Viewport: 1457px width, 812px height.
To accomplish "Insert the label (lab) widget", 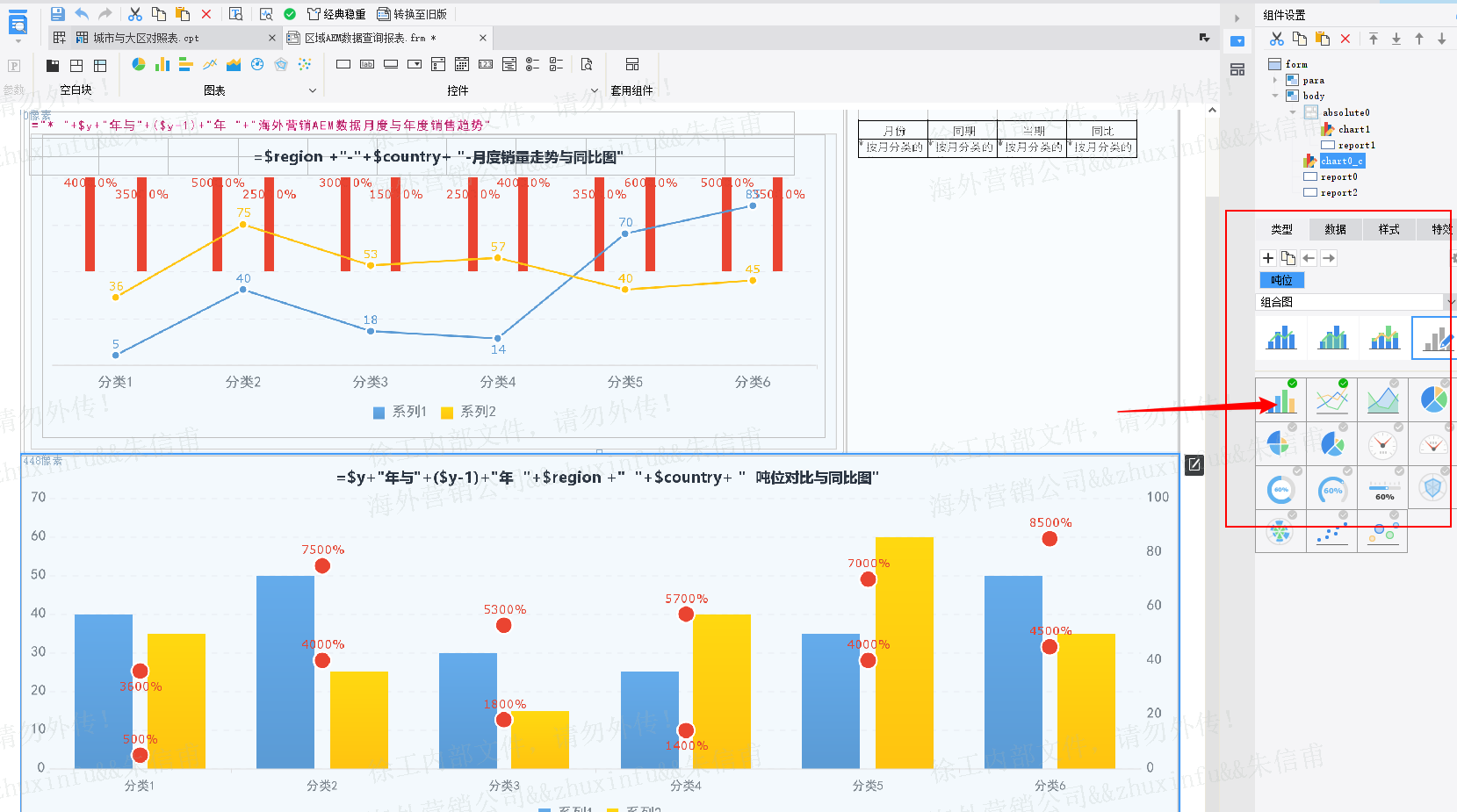I will tap(367, 64).
